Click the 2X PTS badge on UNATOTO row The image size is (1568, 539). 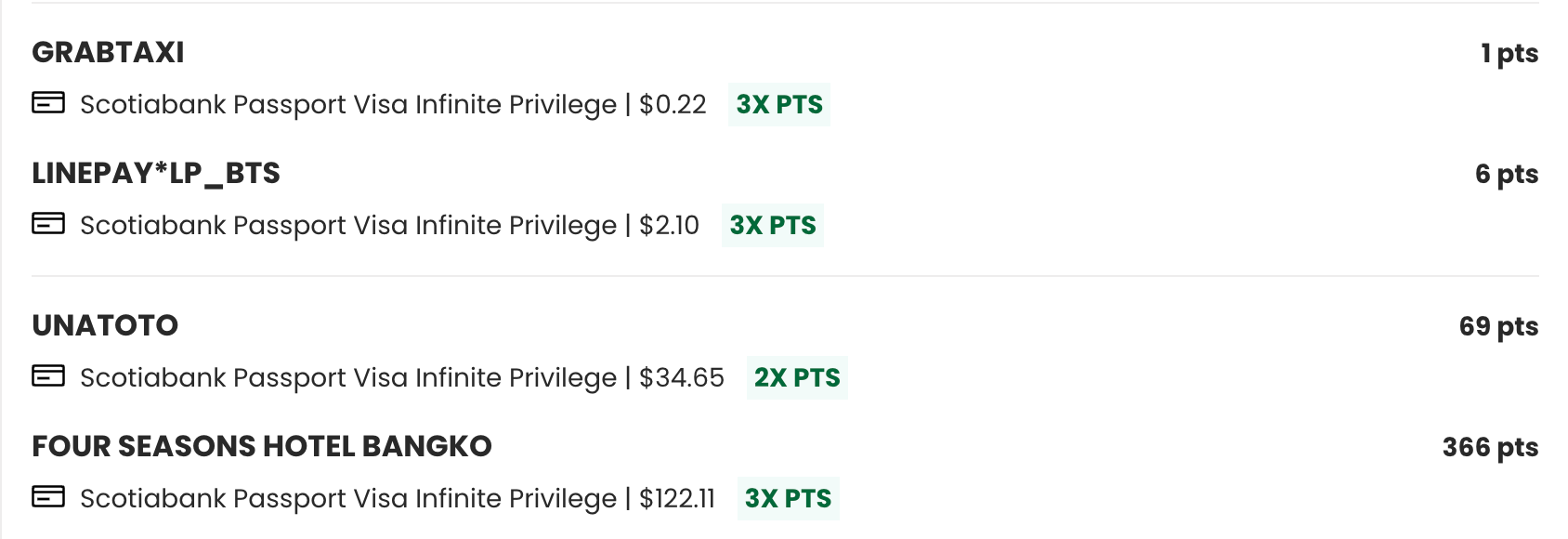coord(797,378)
